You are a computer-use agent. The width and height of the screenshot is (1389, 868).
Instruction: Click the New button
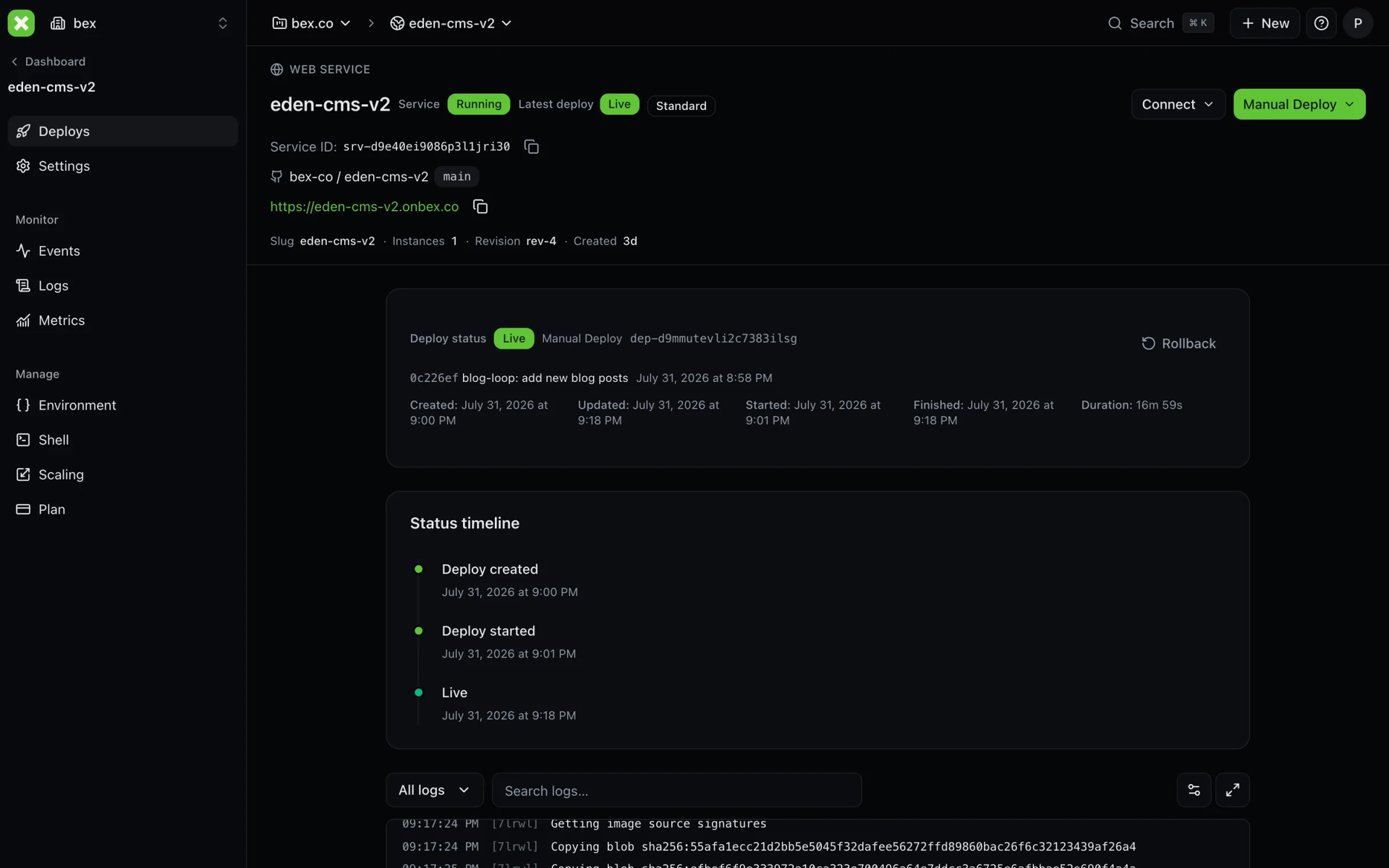pos(1265,23)
